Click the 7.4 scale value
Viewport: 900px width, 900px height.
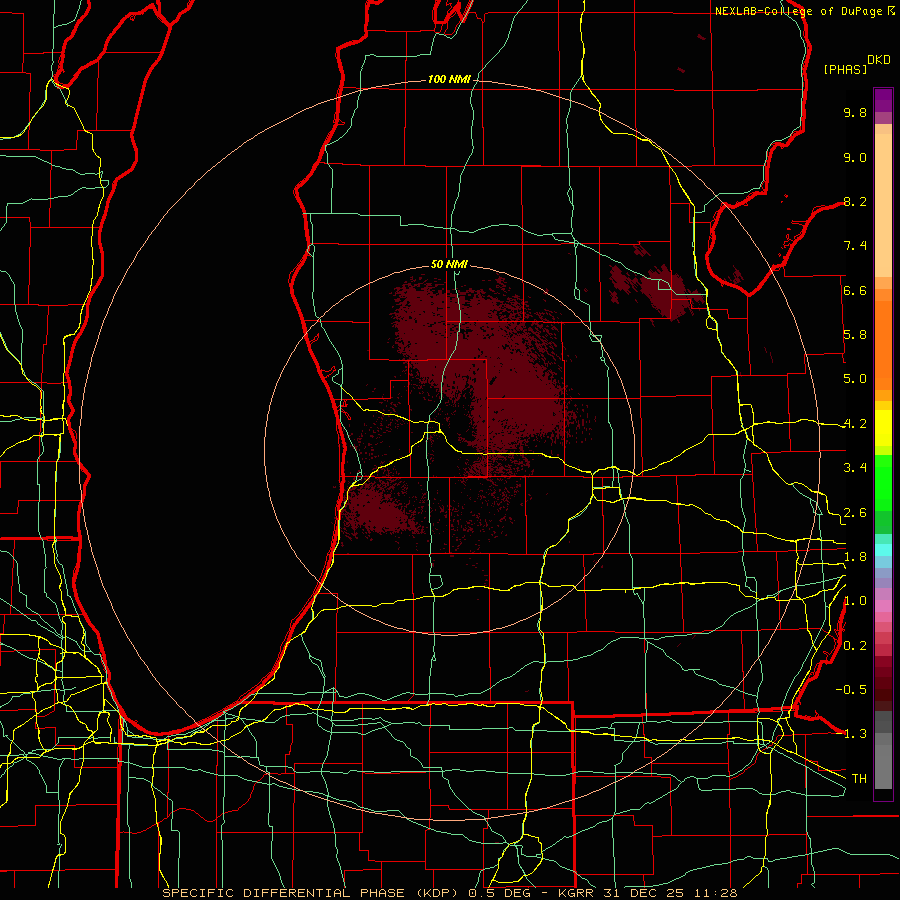click(855, 246)
